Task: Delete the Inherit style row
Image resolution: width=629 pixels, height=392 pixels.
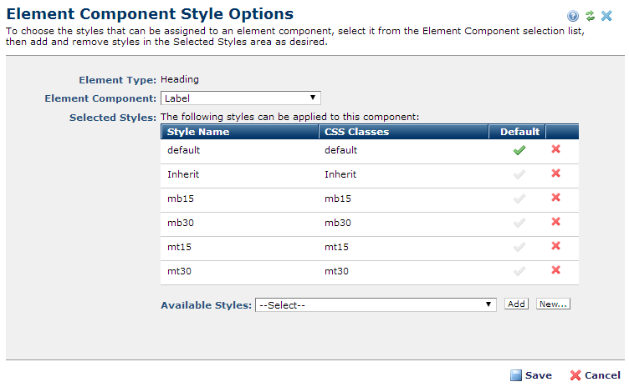Action: [x=556, y=173]
